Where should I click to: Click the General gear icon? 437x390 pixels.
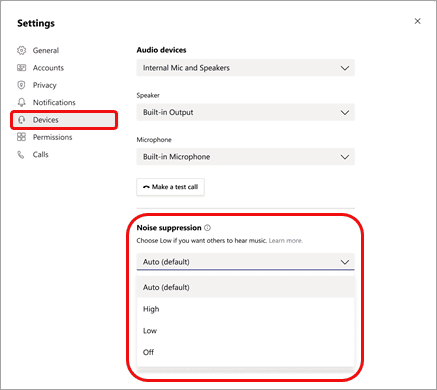[21, 50]
